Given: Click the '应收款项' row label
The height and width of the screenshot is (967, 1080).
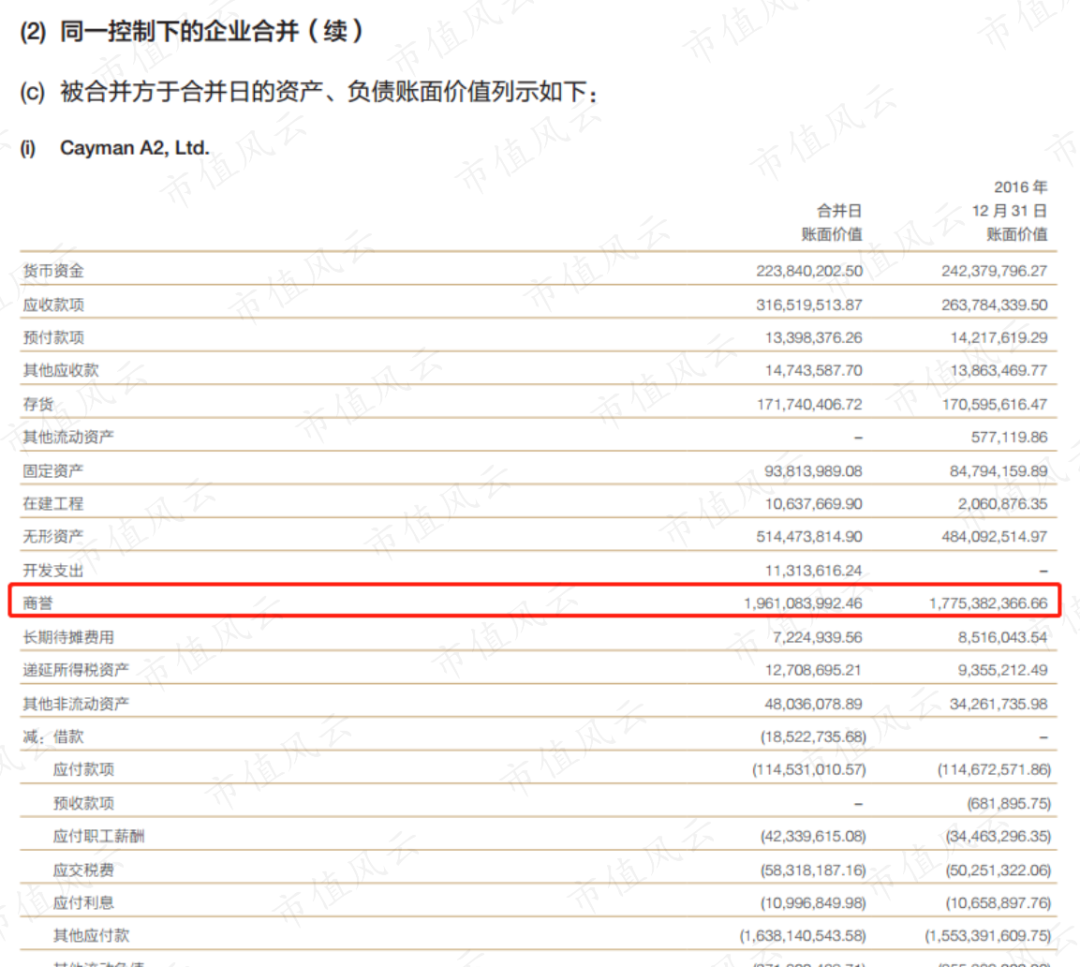Looking at the screenshot, I should click(x=53, y=304).
